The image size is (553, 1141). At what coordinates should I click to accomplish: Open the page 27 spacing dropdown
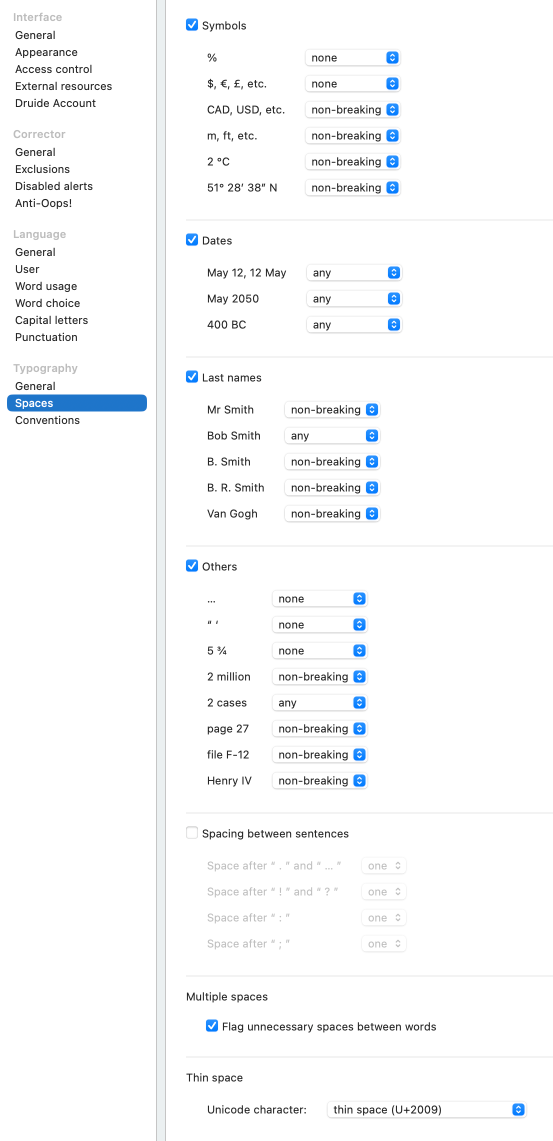[320, 728]
